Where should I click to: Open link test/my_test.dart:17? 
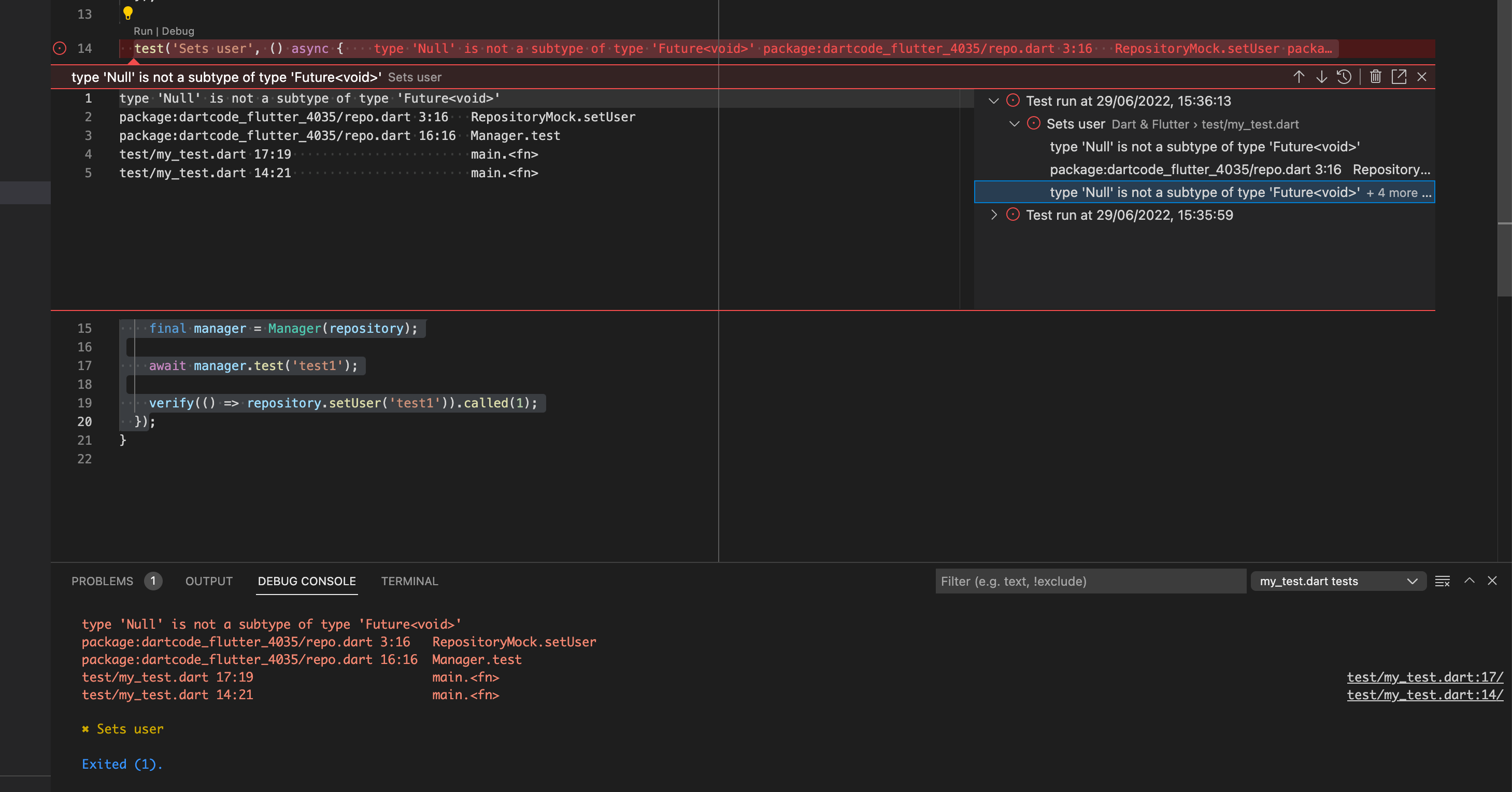point(1424,677)
